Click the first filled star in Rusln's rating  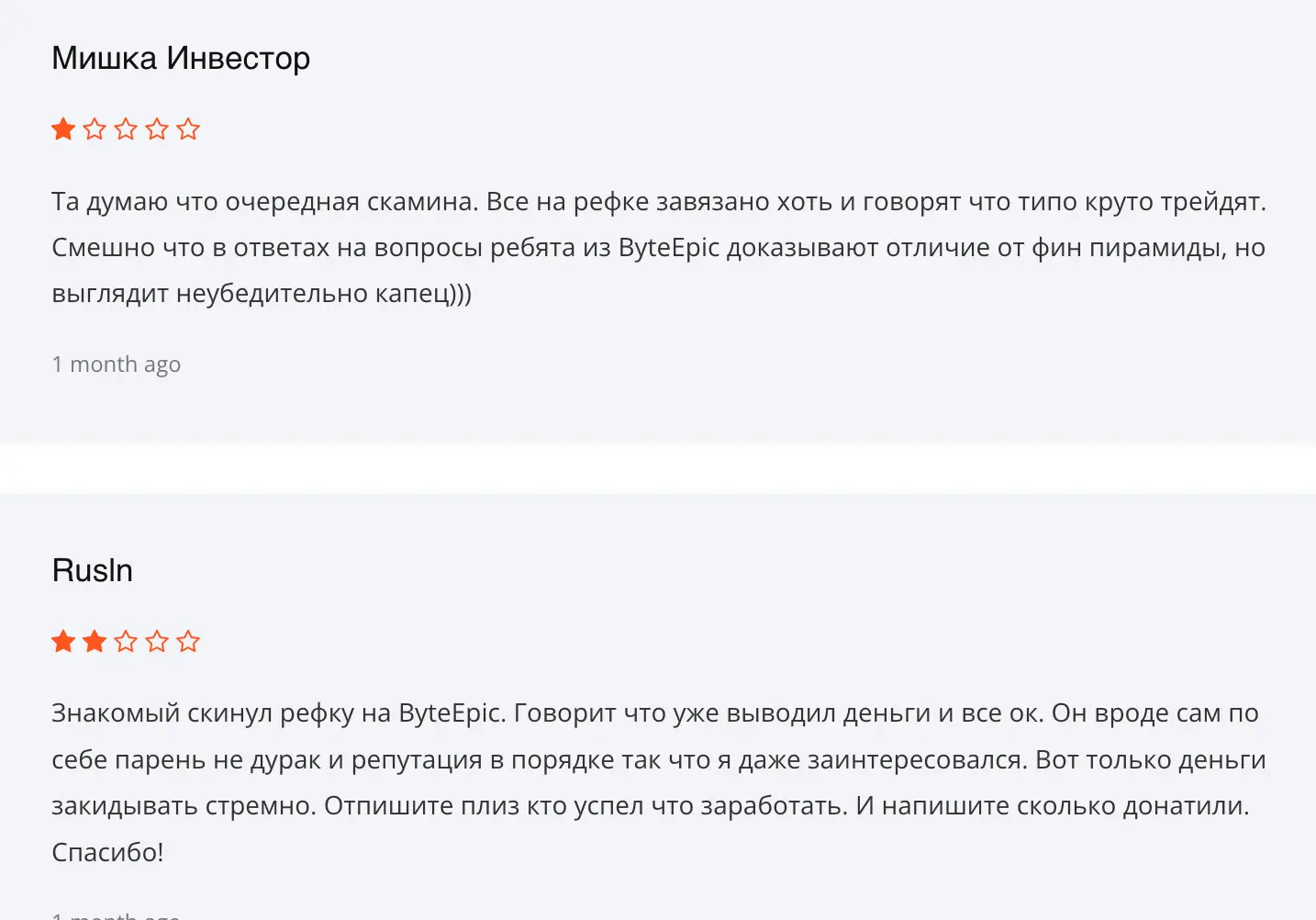point(62,642)
